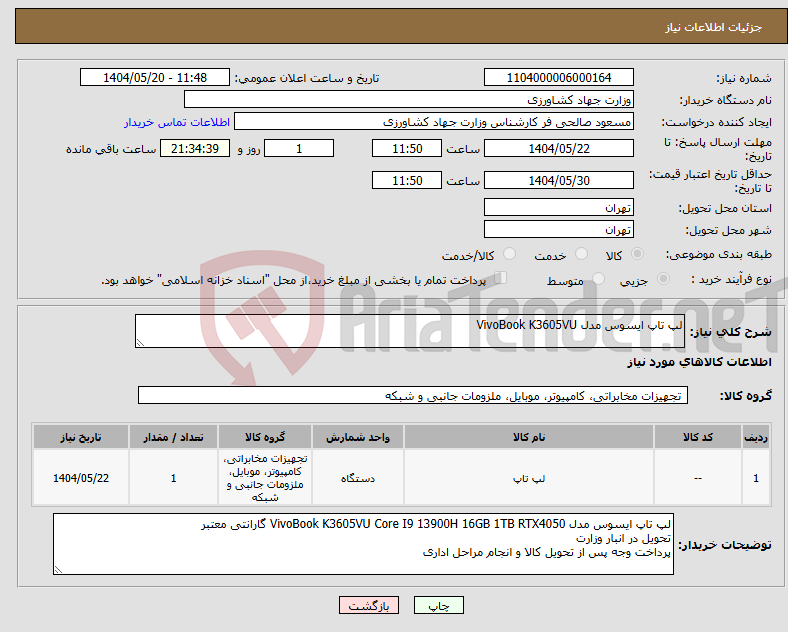This screenshot has height=632, width=788.
Task: Click the نام کالا column header
Action: point(529,437)
